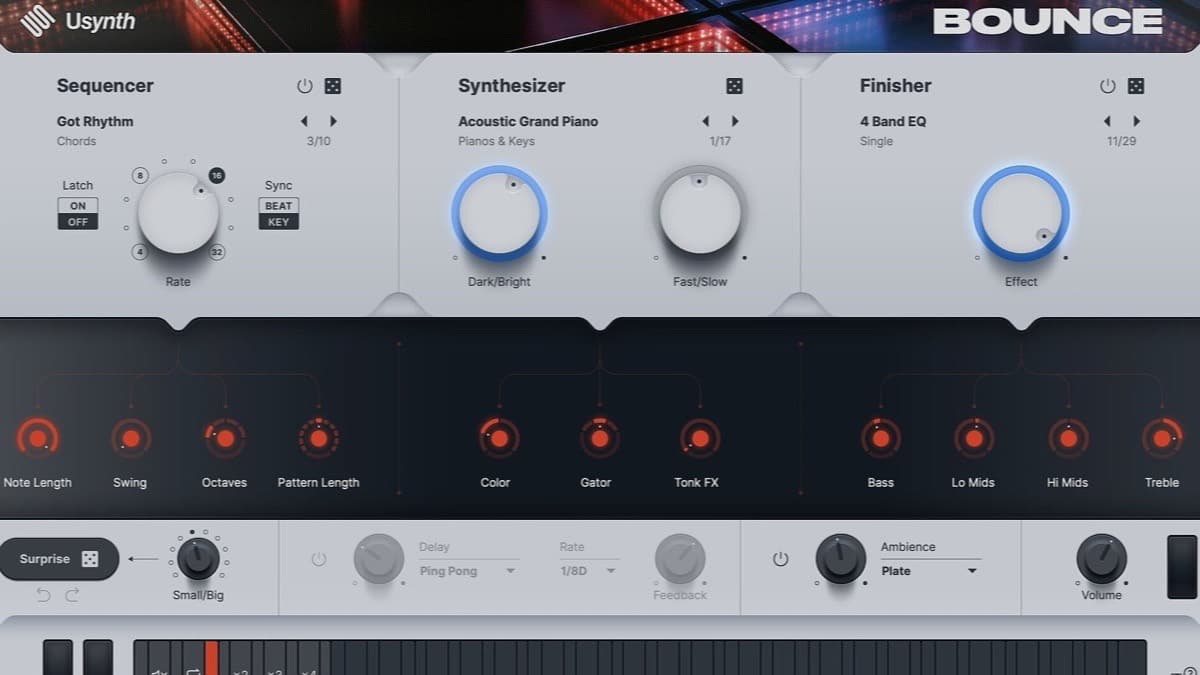This screenshot has width=1200, height=675.
Task: Open the Plate ambience dropdown
Action: pyautogui.click(x=929, y=571)
